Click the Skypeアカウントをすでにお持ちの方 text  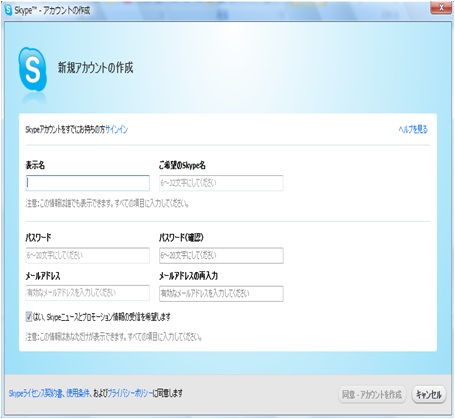[65, 129]
